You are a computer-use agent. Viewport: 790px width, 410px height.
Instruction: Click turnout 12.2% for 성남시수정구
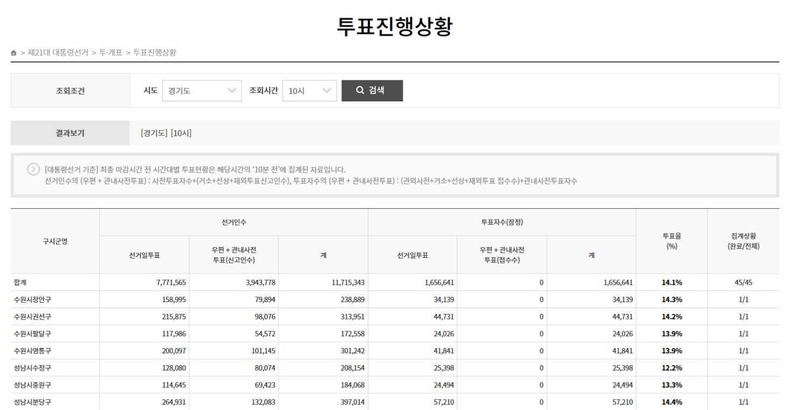point(672,368)
